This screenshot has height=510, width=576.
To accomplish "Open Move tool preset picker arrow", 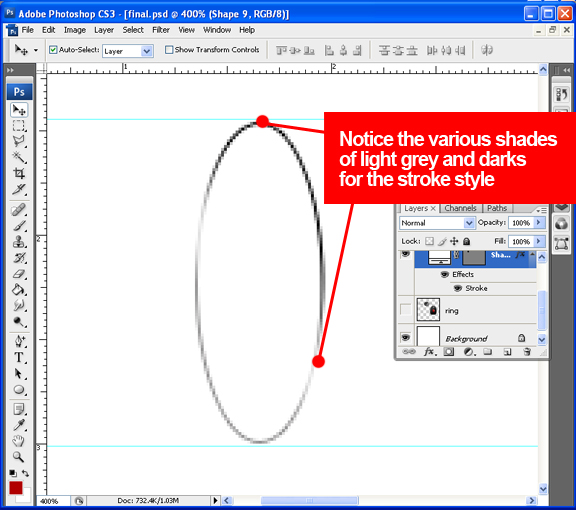I will point(36,50).
